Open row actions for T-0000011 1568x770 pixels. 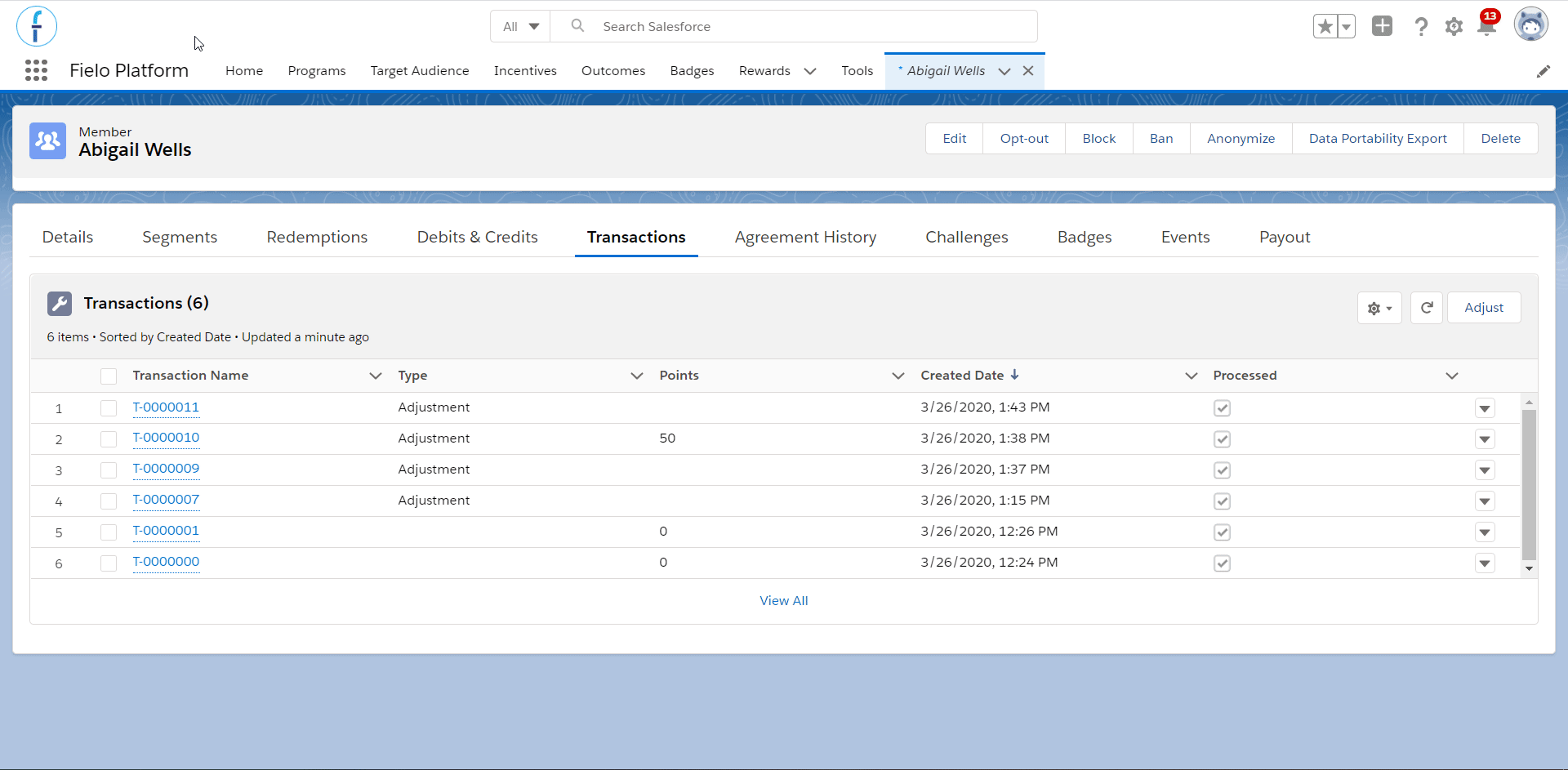[1485, 408]
